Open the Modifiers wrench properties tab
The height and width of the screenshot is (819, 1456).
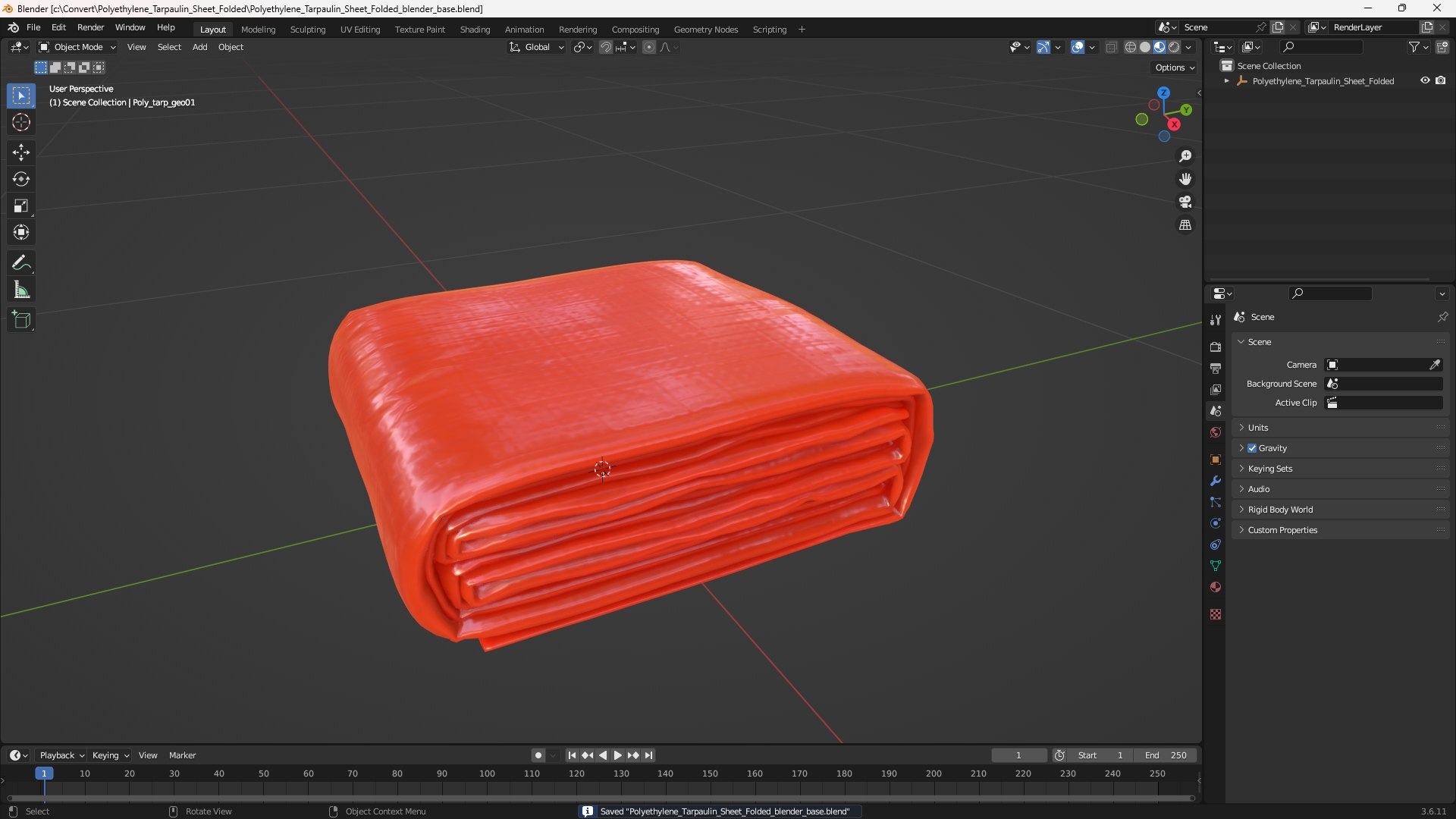pyautogui.click(x=1216, y=481)
